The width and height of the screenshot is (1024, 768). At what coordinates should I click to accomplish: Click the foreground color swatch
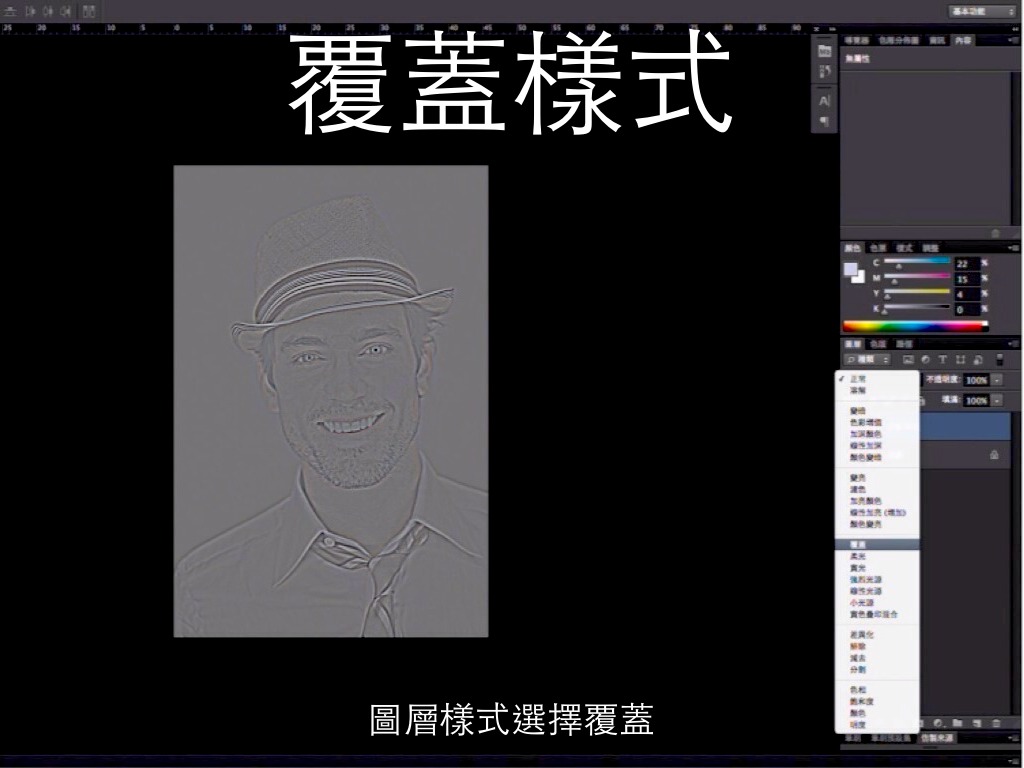[x=851, y=269]
